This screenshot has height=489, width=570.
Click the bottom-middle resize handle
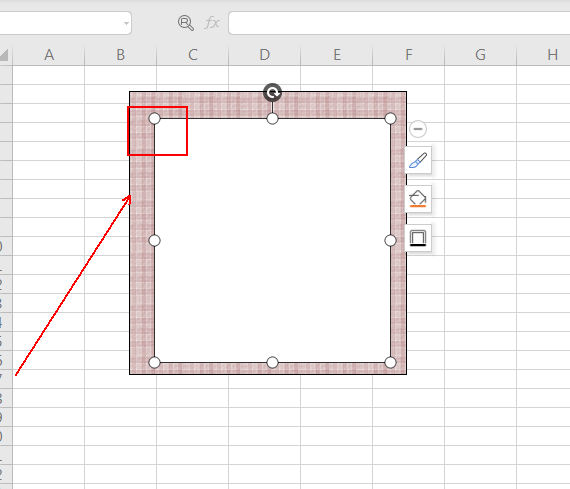coord(272,362)
